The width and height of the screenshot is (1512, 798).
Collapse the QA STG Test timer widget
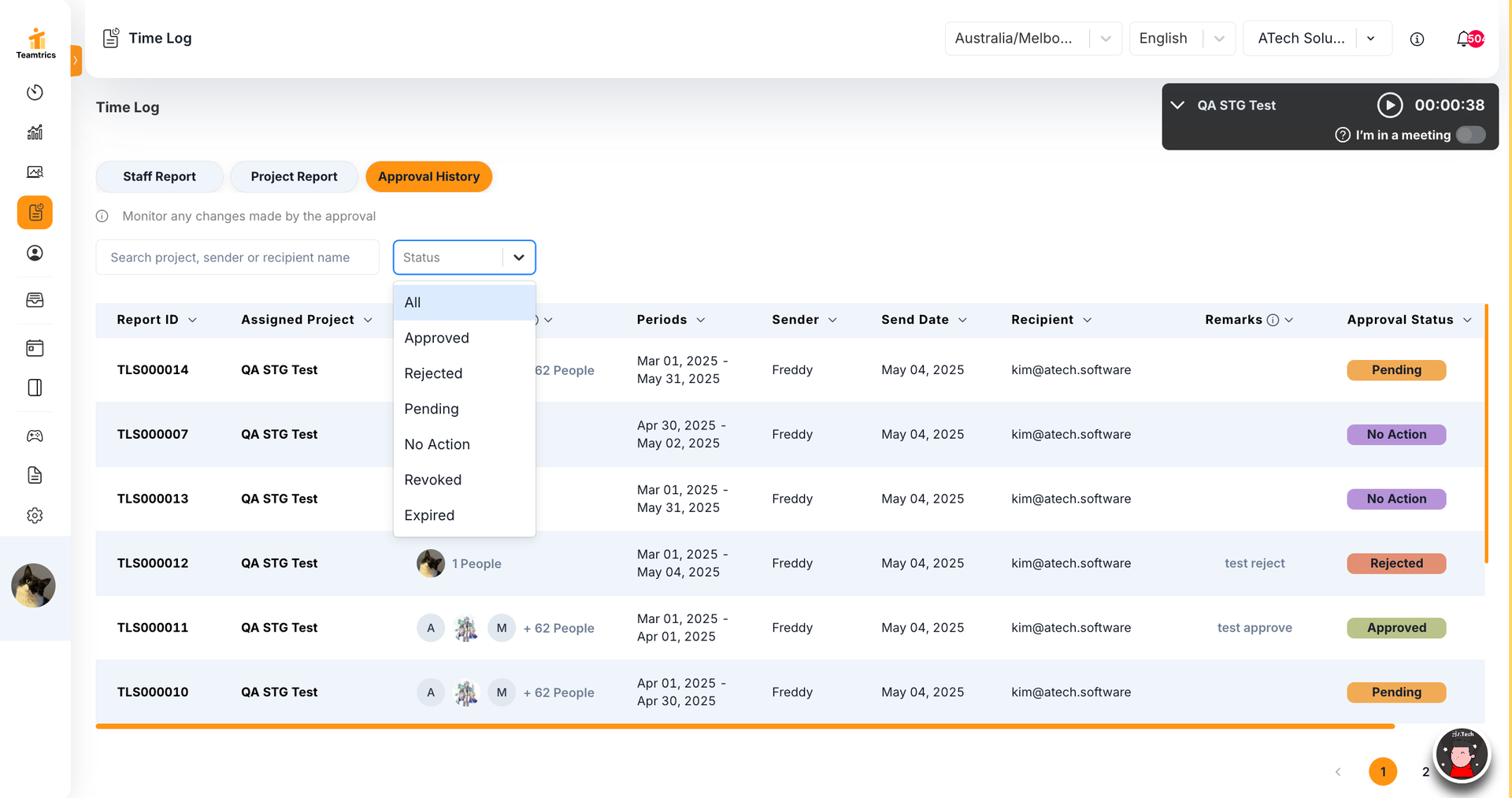point(1177,105)
